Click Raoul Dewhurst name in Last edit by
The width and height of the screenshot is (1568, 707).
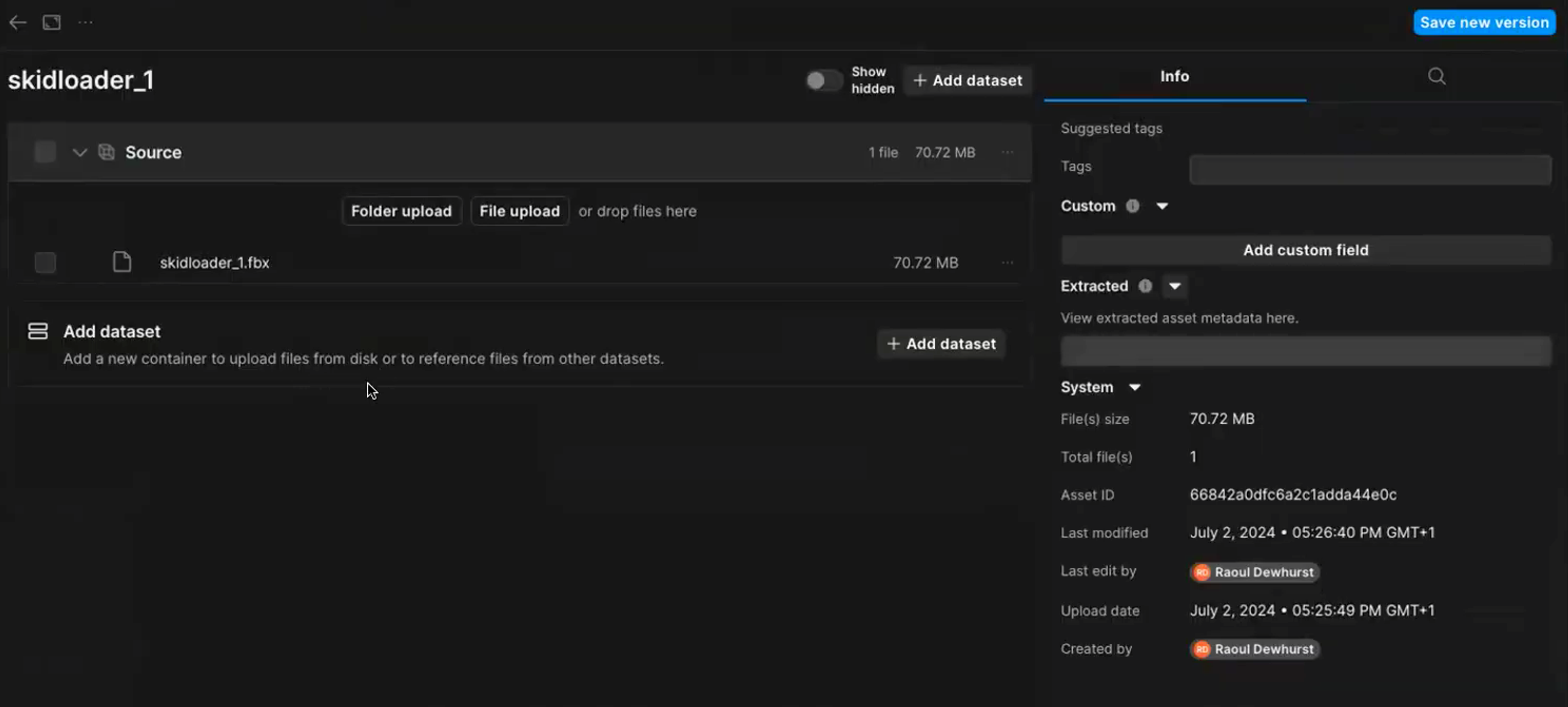(1263, 572)
